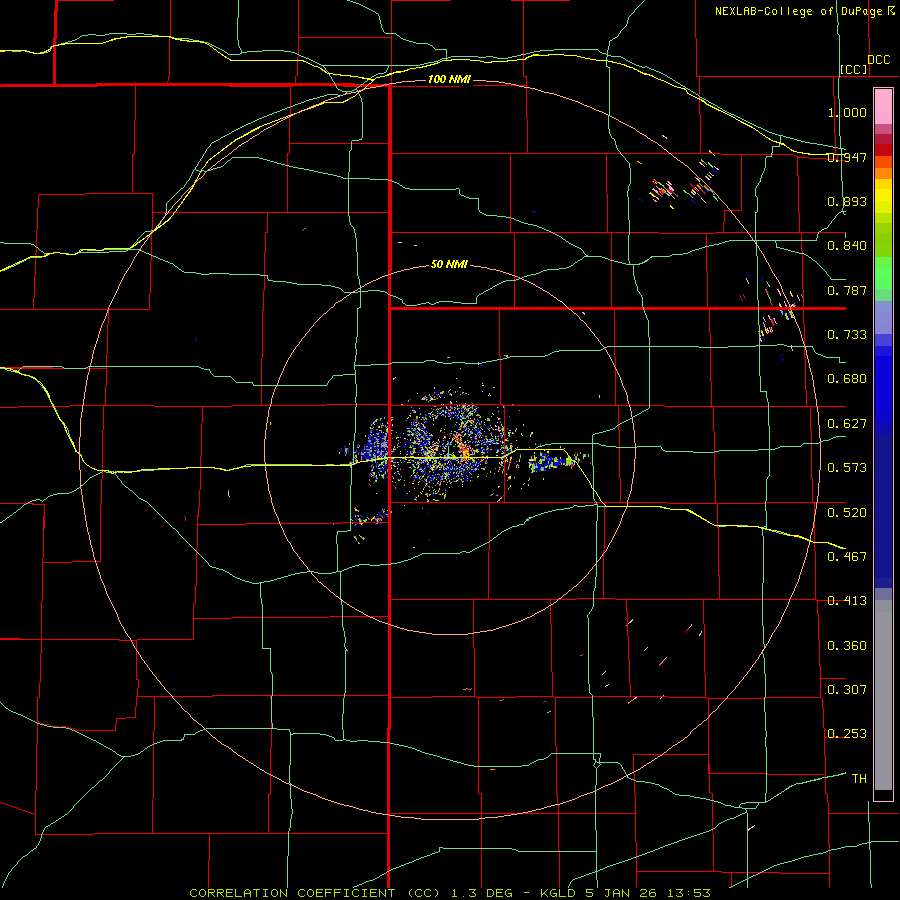900x900 pixels.
Task: Click the bright green color bar segment
Action: [883, 273]
